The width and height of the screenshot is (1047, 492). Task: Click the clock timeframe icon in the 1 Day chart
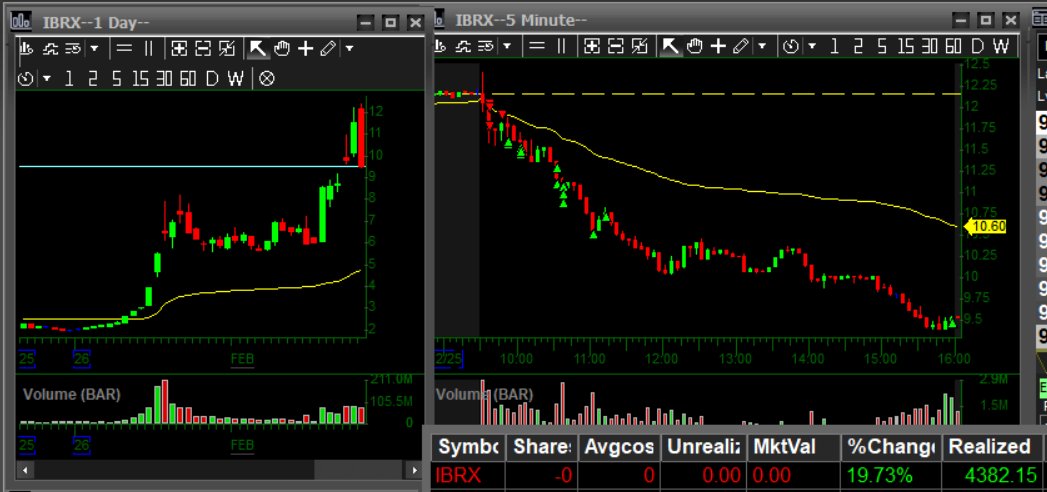pos(25,79)
